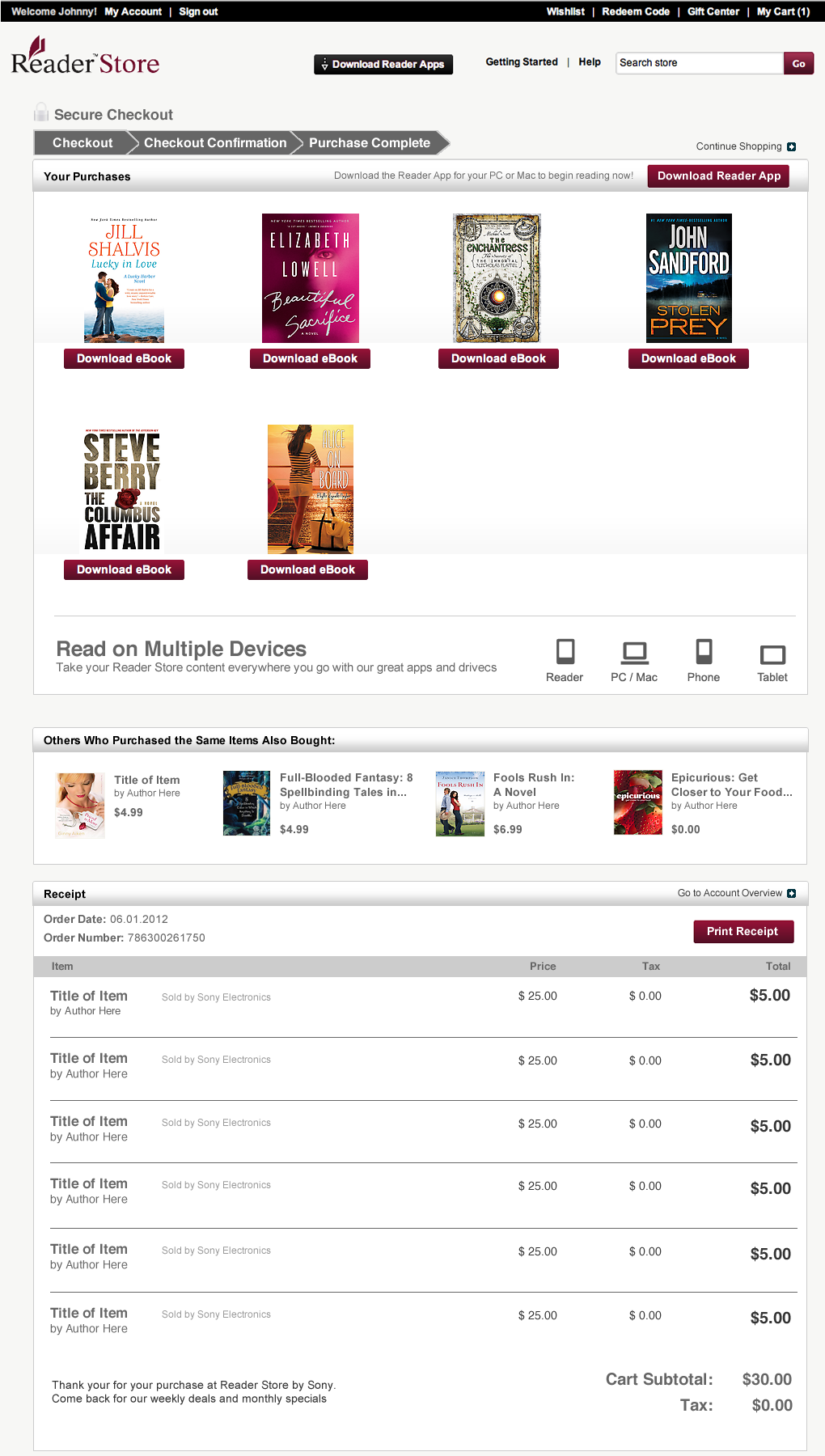The width and height of the screenshot is (825, 1456).
Task: Click the Go to Account Overview arrow icon
Action: click(x=791, y=893)
